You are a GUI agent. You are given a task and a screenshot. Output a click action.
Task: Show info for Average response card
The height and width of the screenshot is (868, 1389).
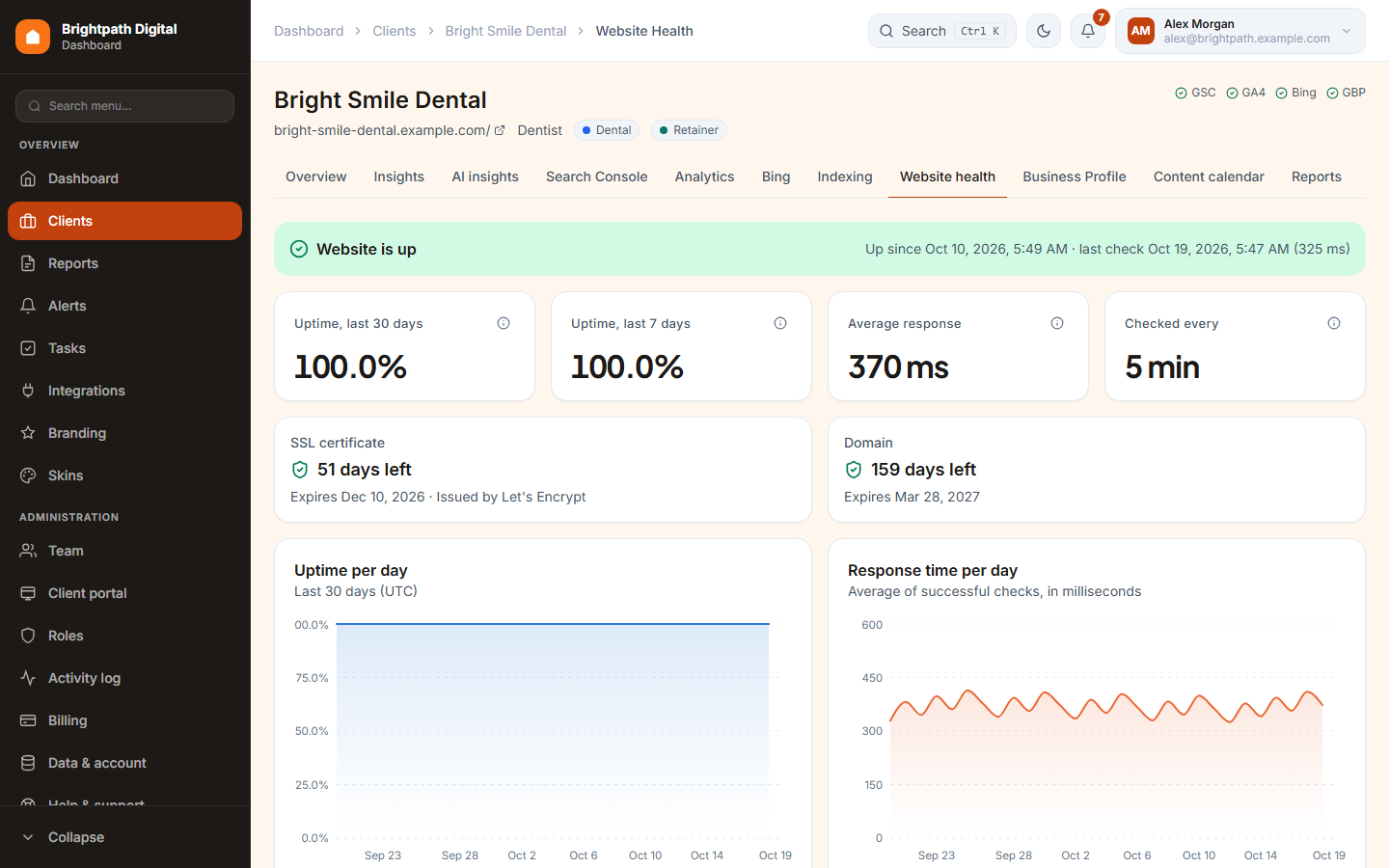[1057, 323]
